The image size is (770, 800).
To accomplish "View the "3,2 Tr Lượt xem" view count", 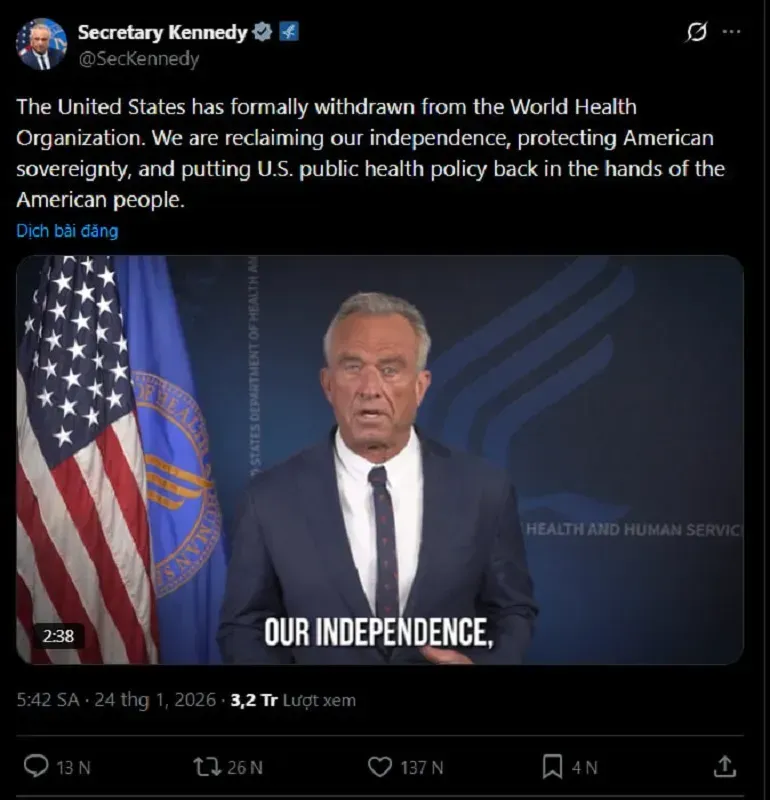I will click(x=293, y=700).
